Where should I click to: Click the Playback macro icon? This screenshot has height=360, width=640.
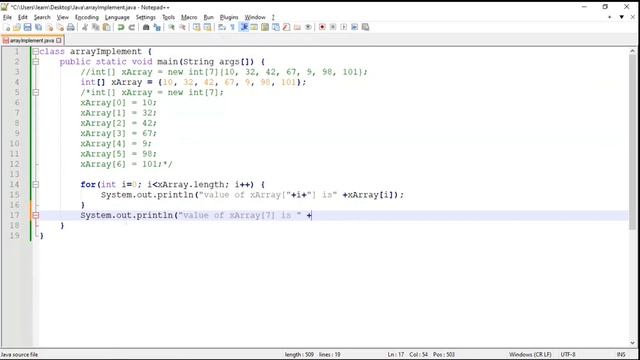click(x=344, y=27)
